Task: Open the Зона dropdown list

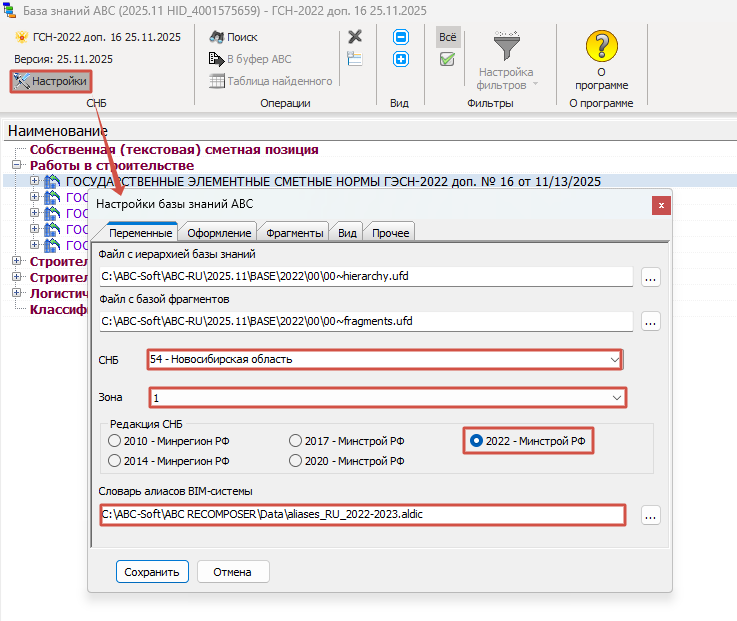Action: 387,398
